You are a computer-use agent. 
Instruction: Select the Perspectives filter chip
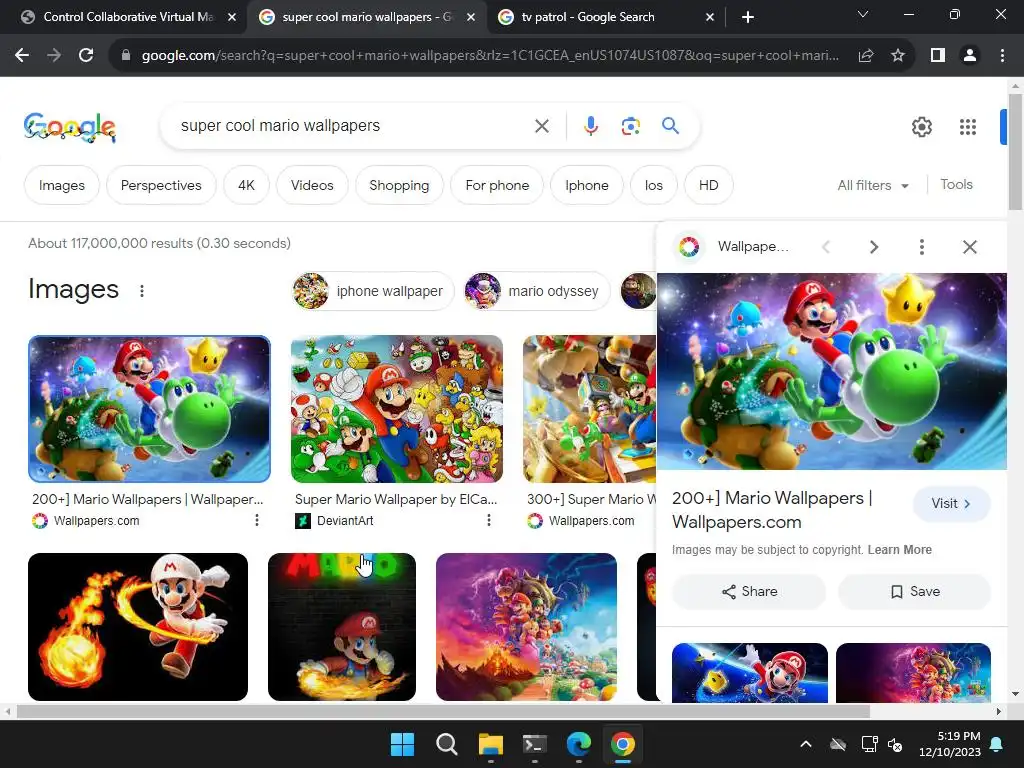(x=161, y=185)
